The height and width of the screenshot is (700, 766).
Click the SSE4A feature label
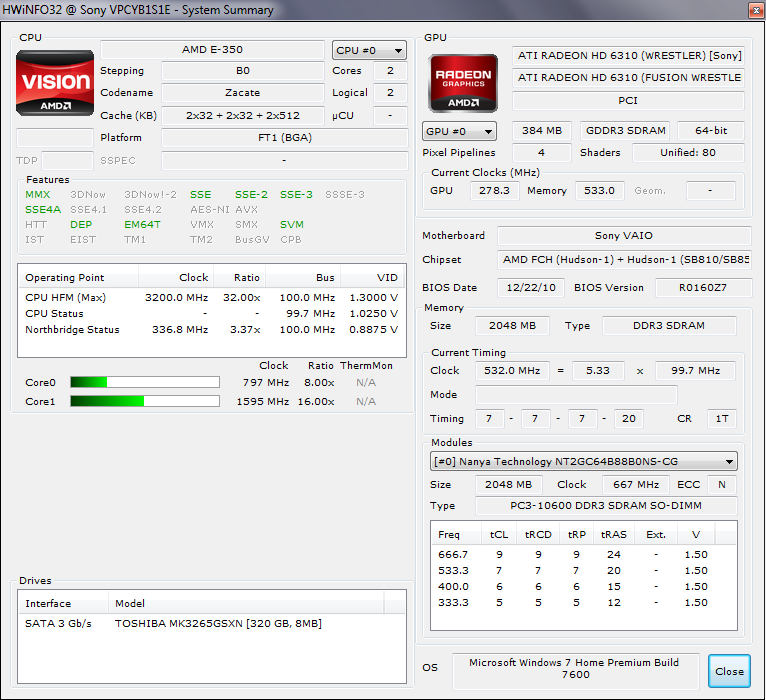coord(43,210)
